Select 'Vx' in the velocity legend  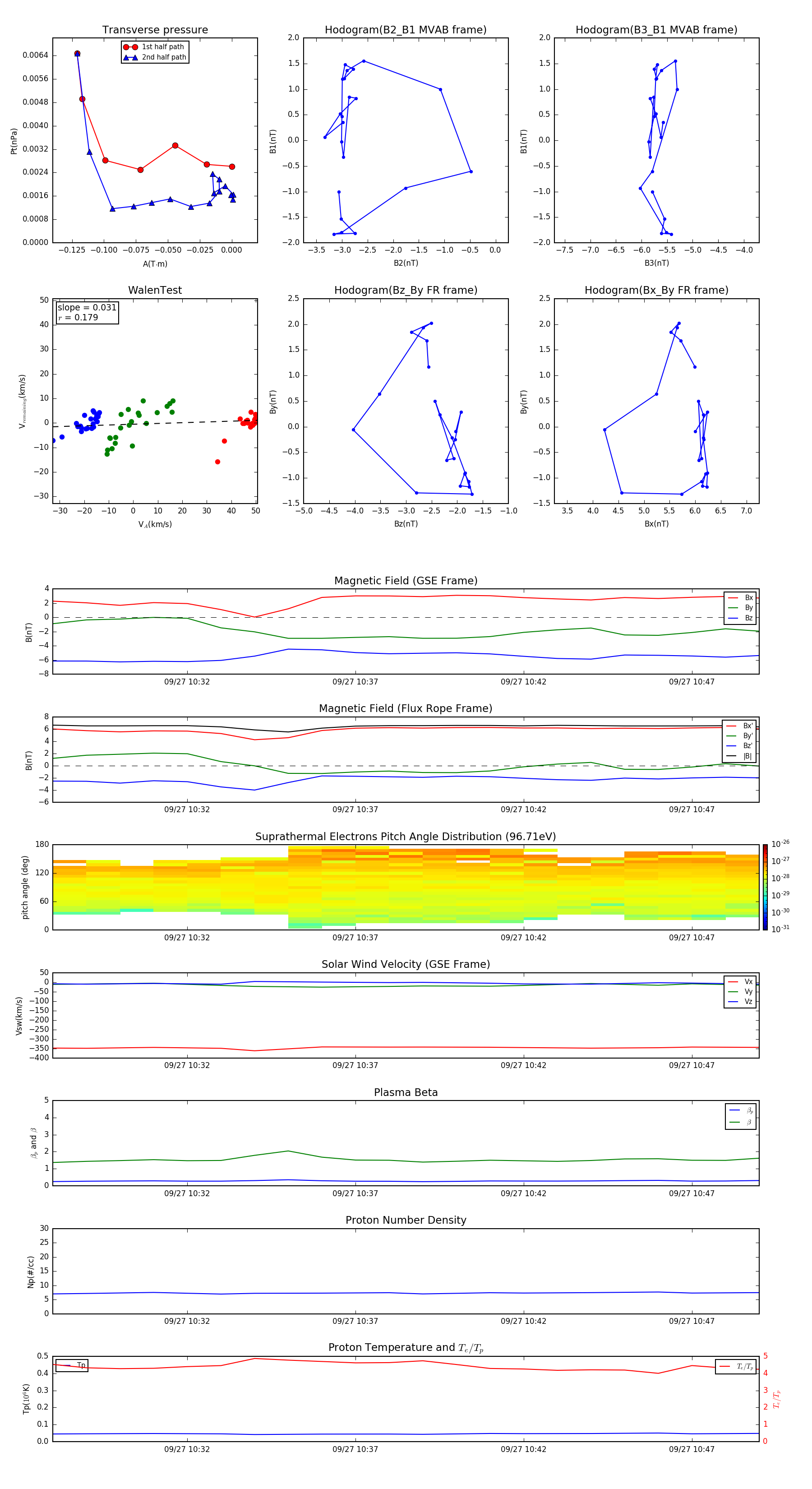tap(740, 981)
